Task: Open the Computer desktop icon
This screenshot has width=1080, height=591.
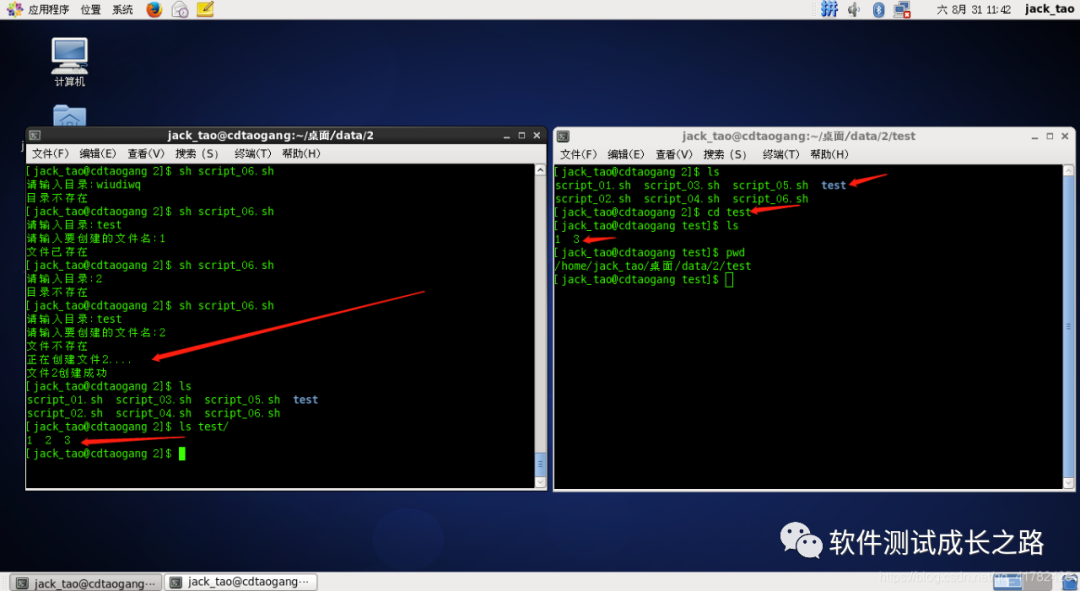Action: tap(70, 62)
